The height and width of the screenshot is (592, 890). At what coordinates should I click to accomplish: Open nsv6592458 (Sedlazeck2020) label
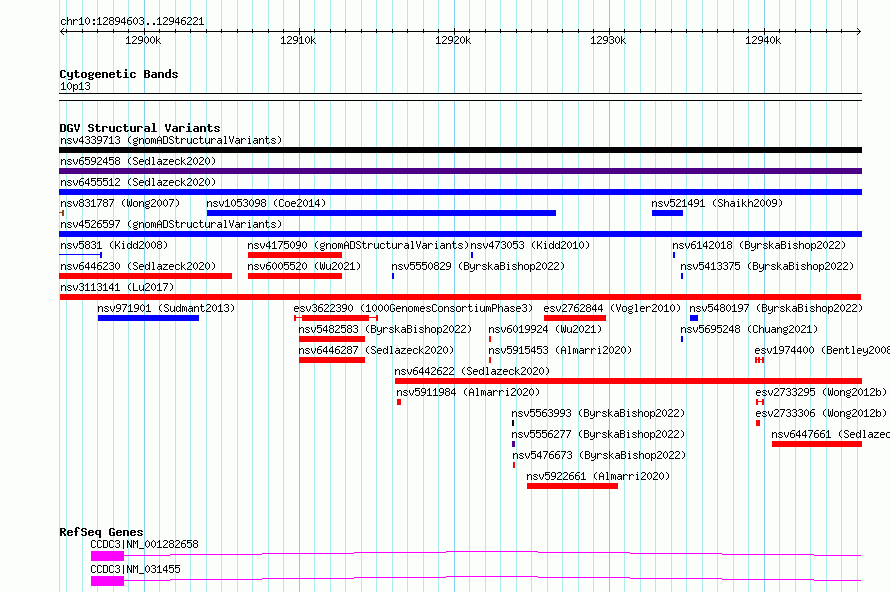click(138, 161)
